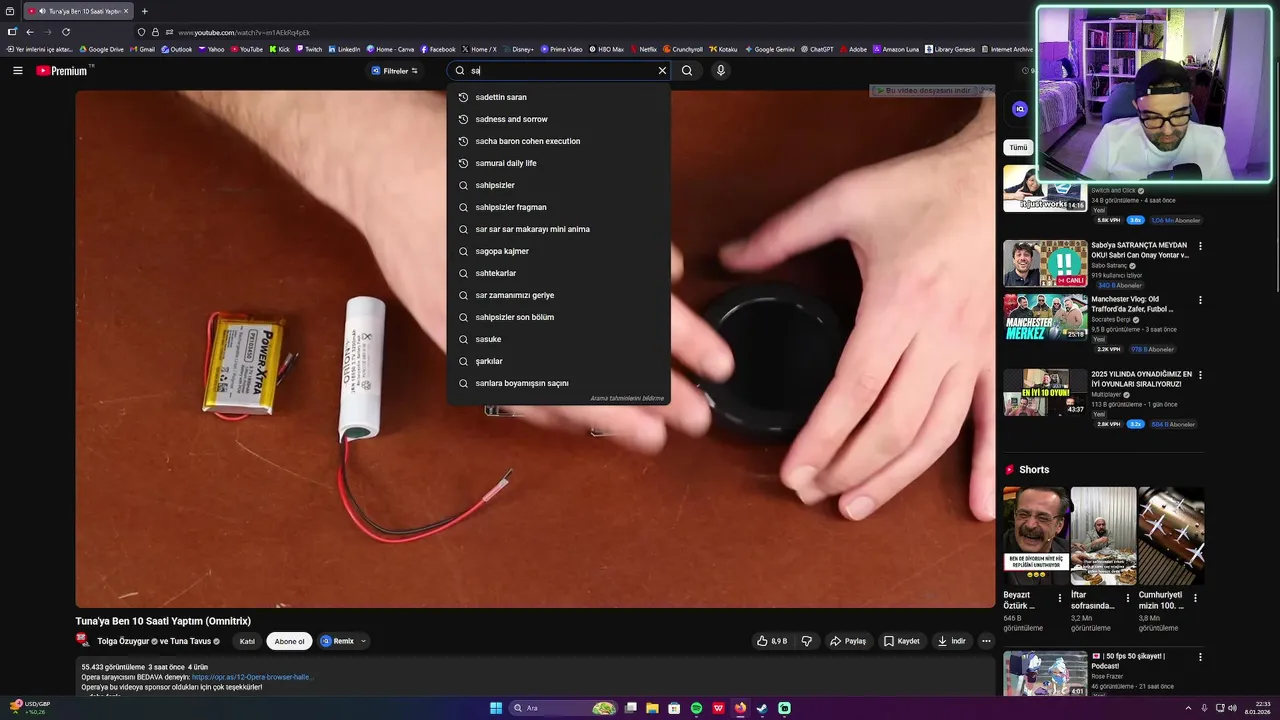The width and height of the screenshot is (1280, 720).
Task: Open options menu for 2025 Yılında video
Action: [1200, 375]
